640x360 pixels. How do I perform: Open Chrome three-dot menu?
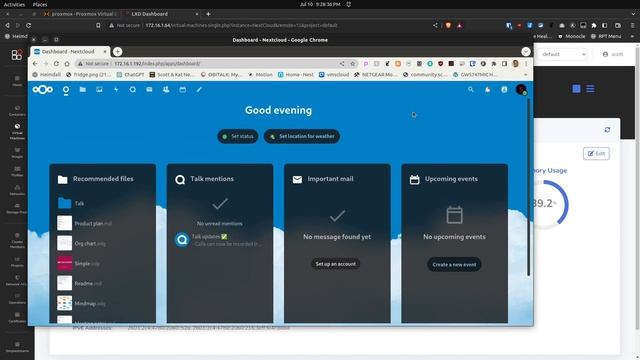[x=526, y=64]
